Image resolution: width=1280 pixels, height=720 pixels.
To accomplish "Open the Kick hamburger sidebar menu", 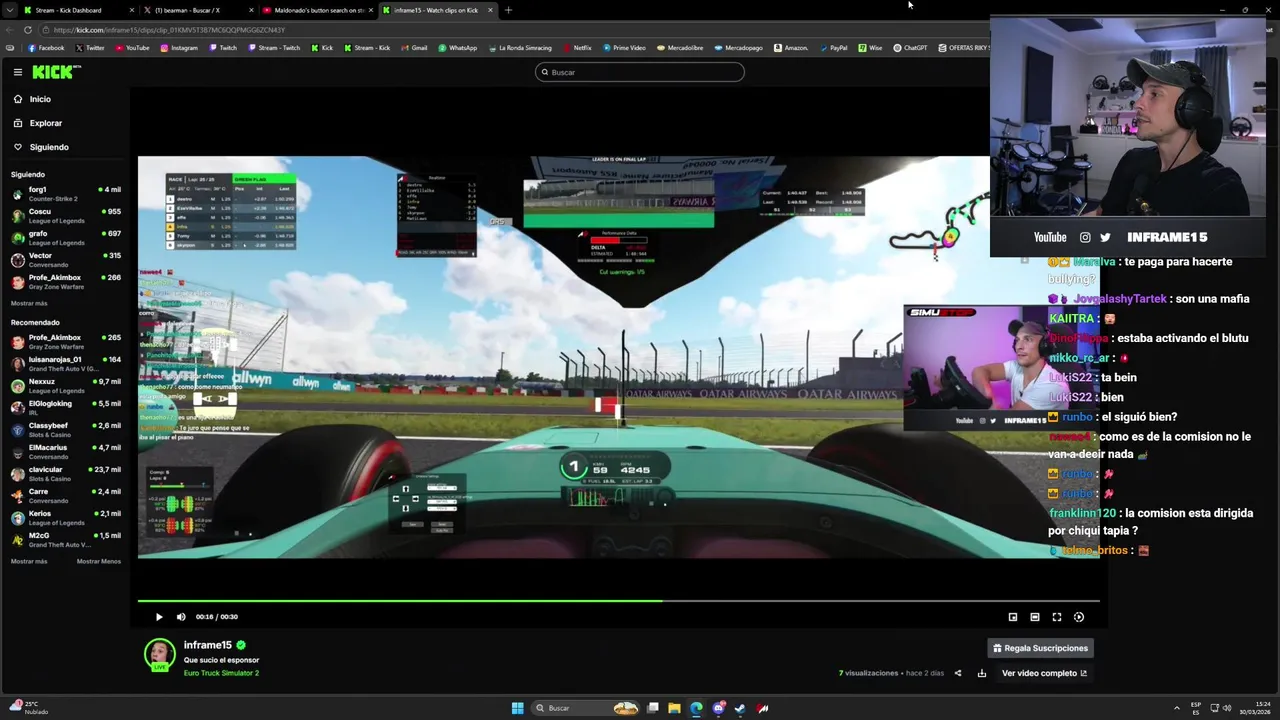I will (18, 72).
